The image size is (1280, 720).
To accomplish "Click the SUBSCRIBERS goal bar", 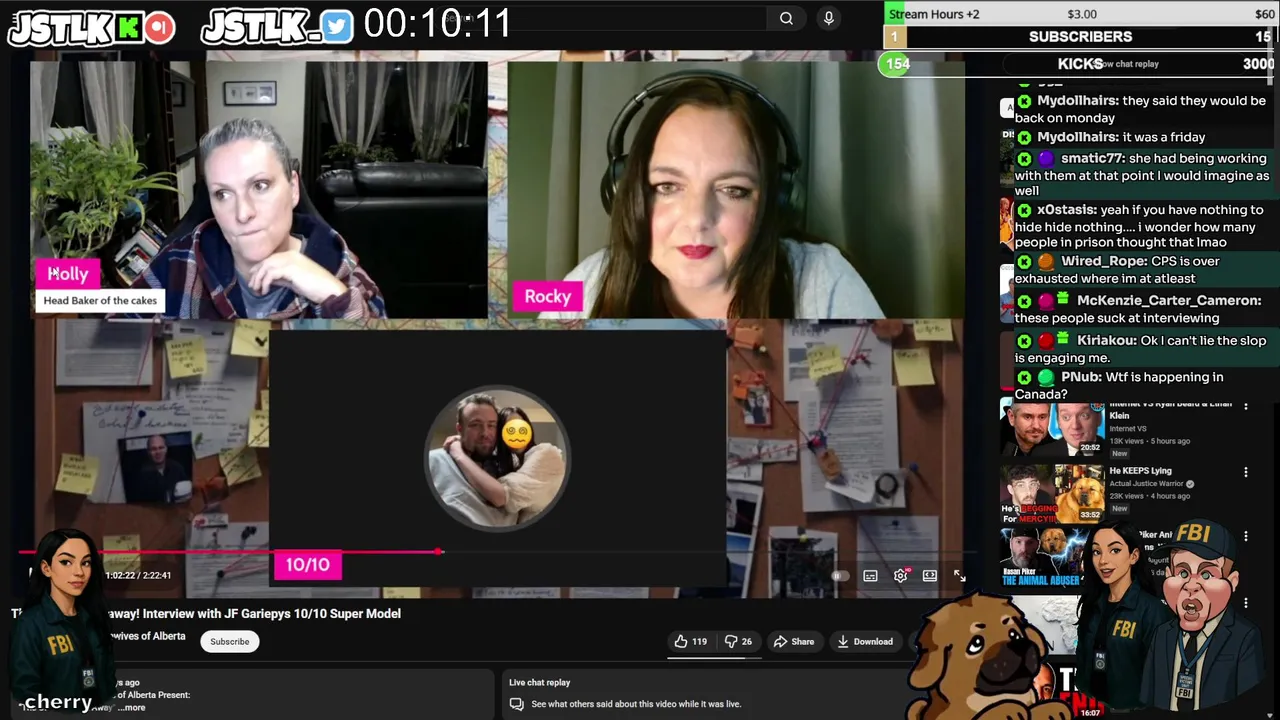I will (1081, 37).
